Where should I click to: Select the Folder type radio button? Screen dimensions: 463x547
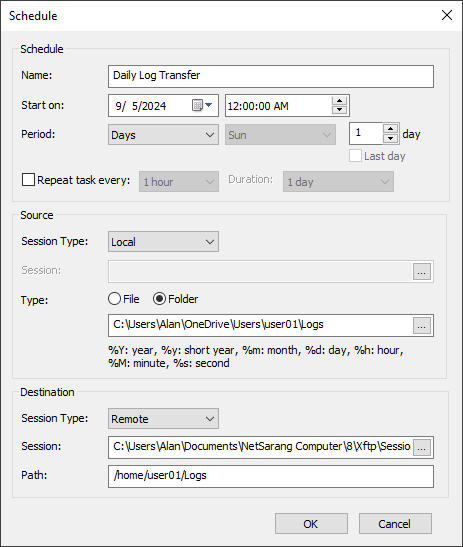click(x=159, y=299)
